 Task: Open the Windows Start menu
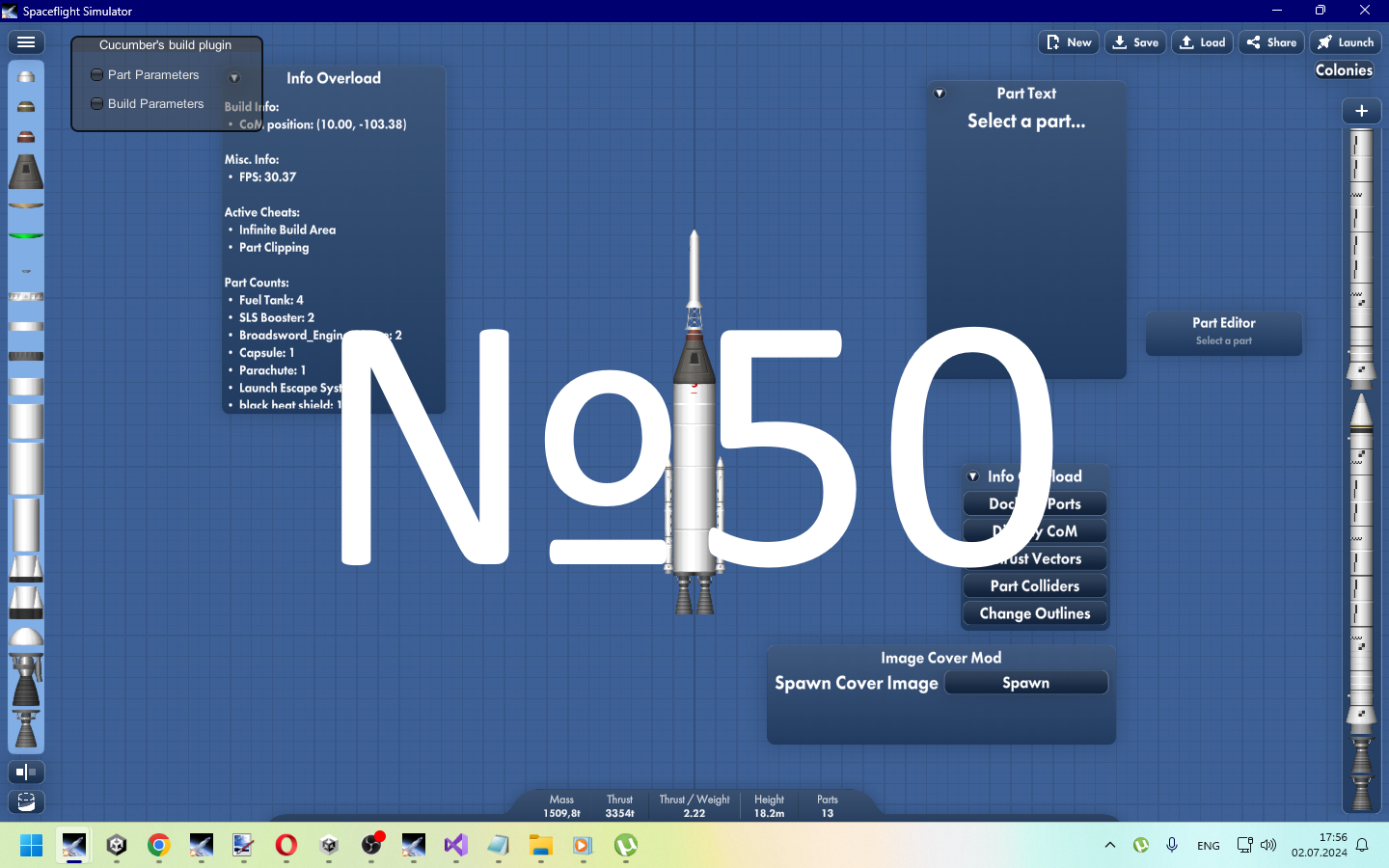click(32, 846)
